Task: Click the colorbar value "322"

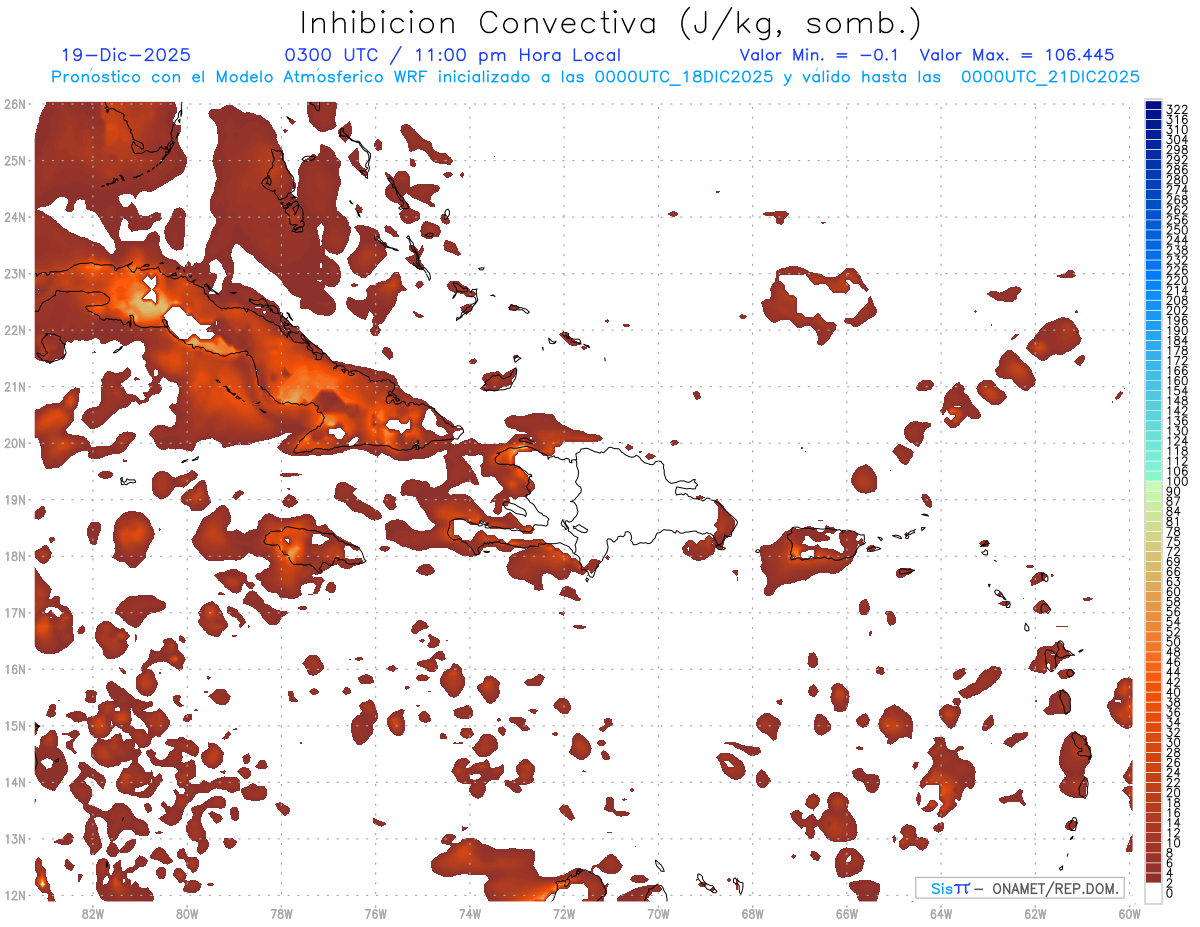Action: tap(1177, 109)
